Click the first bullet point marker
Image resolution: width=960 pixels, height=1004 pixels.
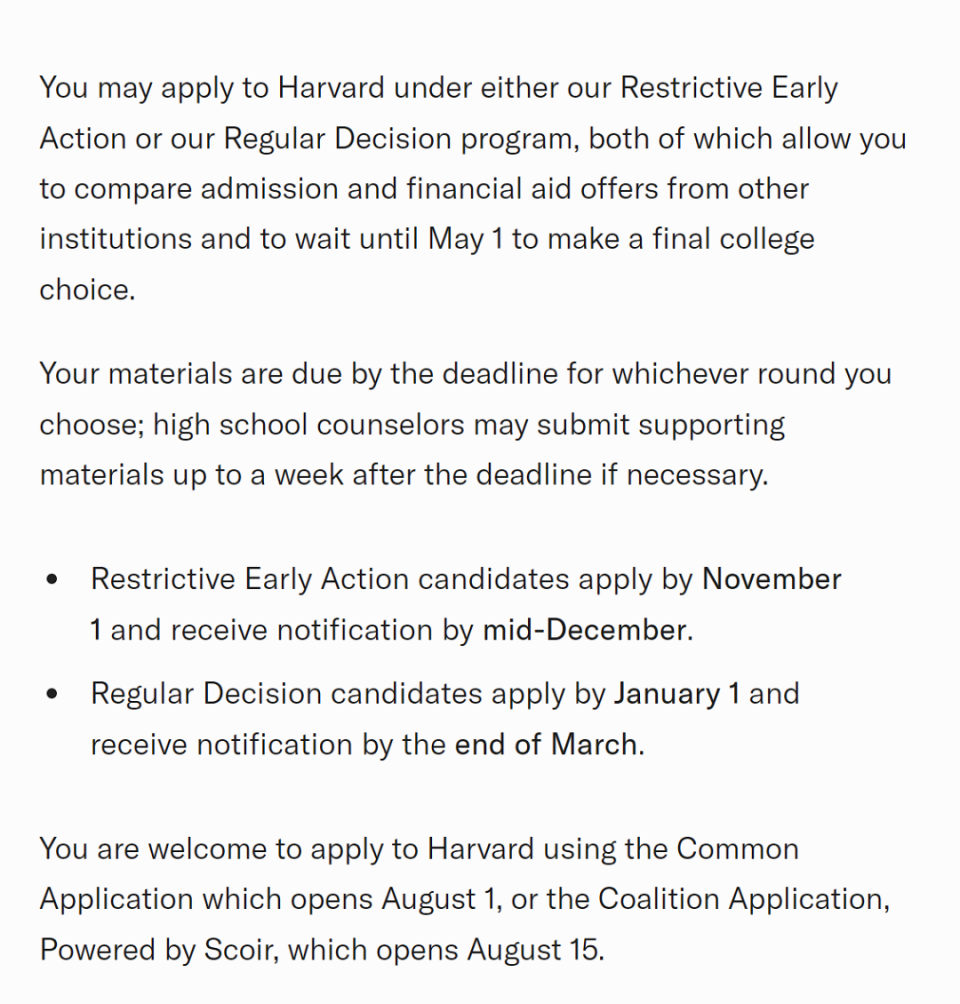coord(52,580)
